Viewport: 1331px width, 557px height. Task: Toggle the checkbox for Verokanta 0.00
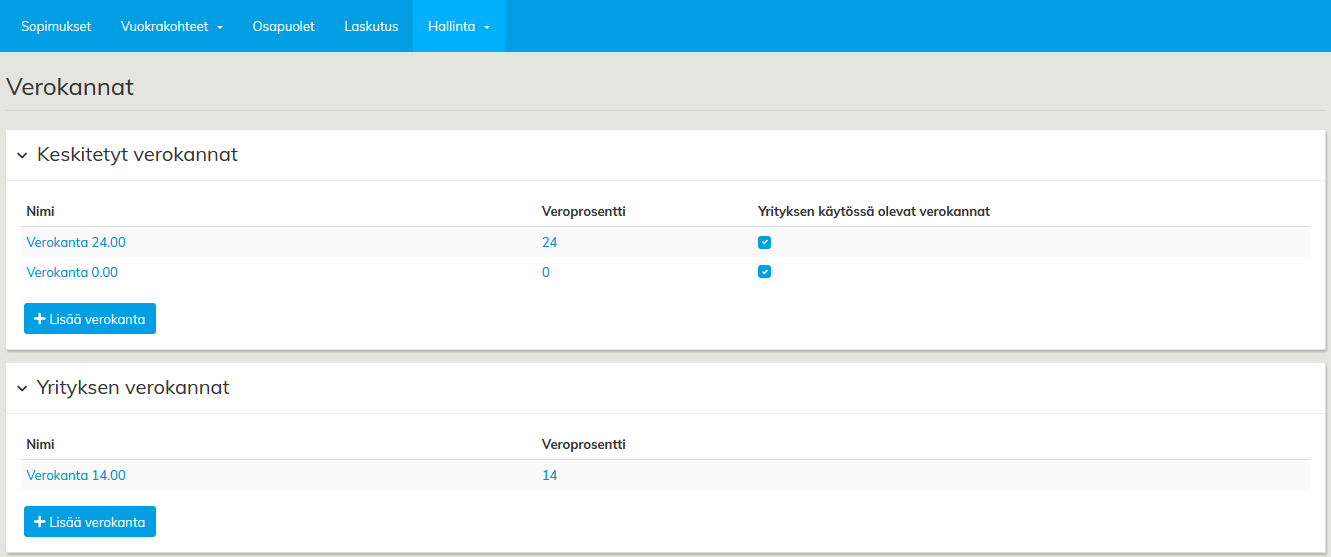tap(764, 272)
